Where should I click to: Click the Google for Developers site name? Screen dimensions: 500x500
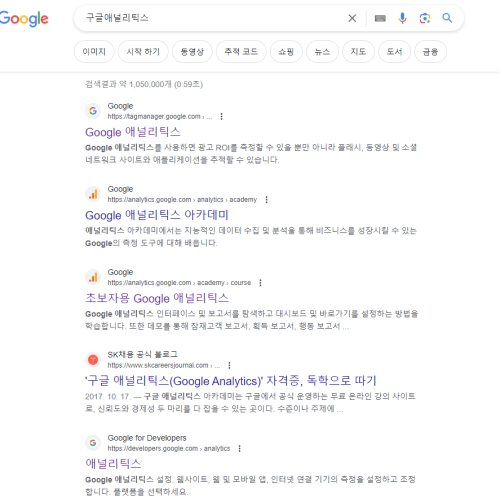click(147, 438)
